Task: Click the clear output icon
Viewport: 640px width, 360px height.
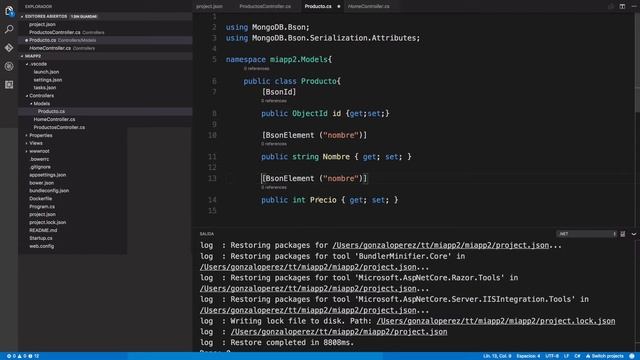Action: [622, 234]
